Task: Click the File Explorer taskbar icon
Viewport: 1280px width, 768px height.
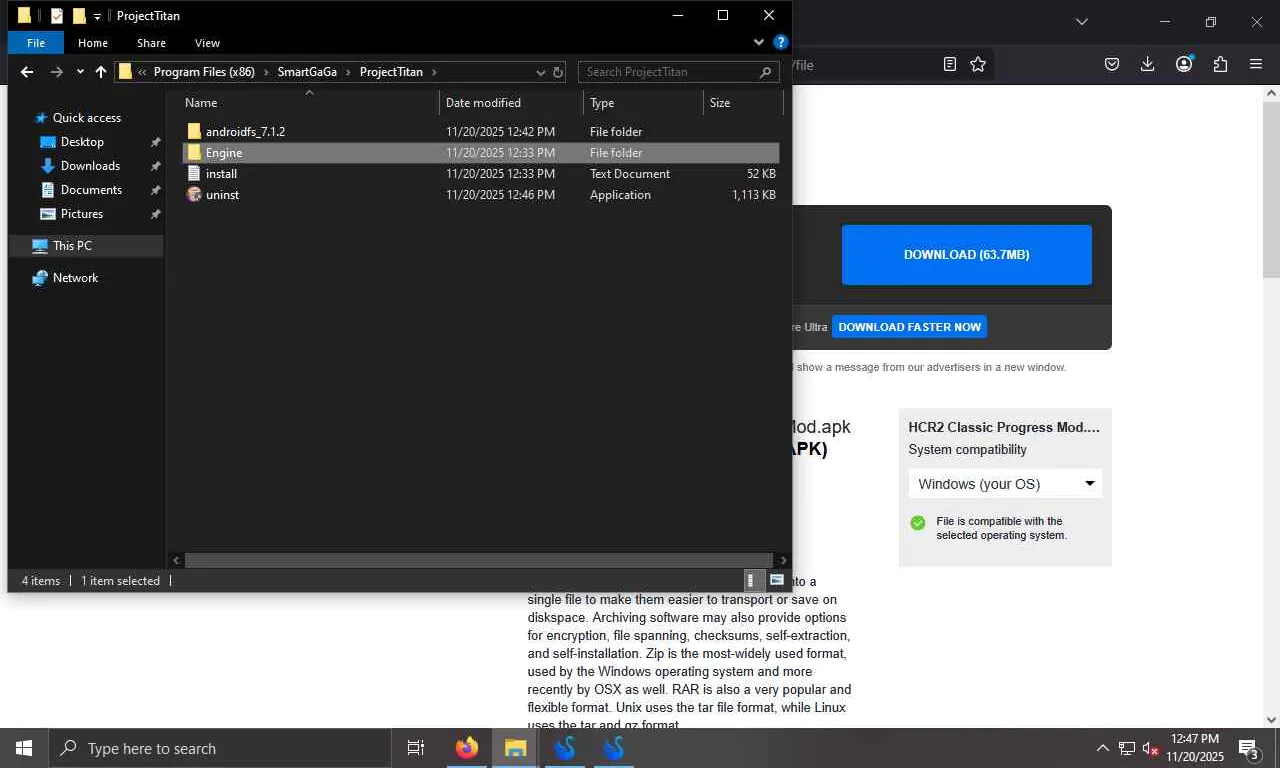Action: point(515,748)
